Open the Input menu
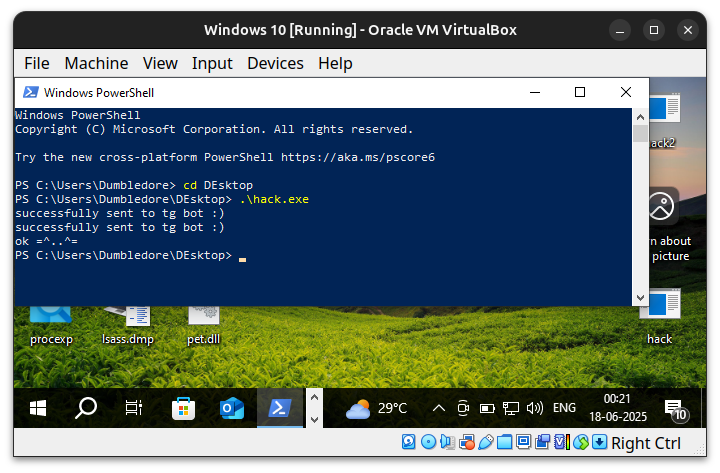This screenshot has width=720, height=473. coord(212,63)
